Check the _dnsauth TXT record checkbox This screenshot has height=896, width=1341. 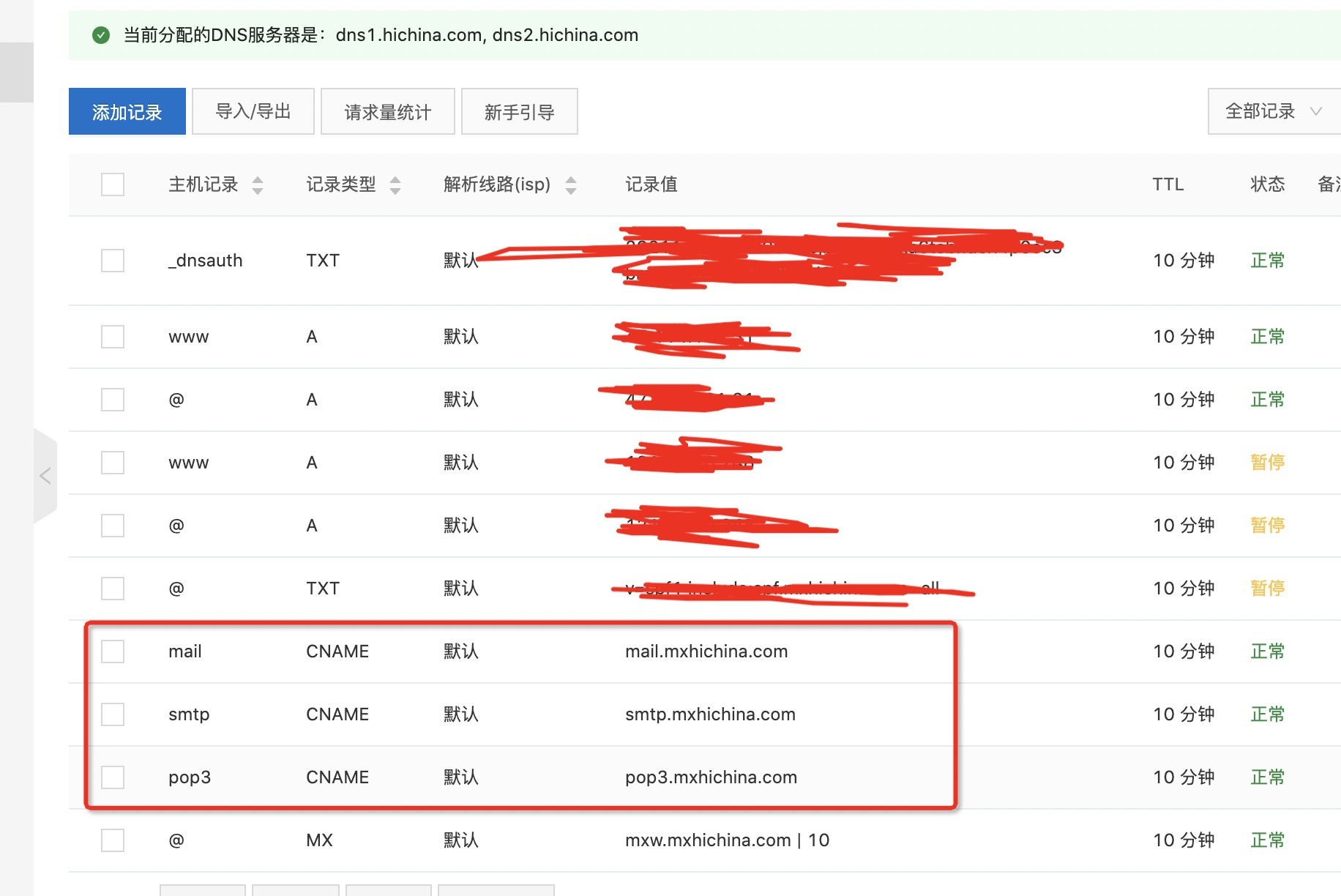coord(113,261)
